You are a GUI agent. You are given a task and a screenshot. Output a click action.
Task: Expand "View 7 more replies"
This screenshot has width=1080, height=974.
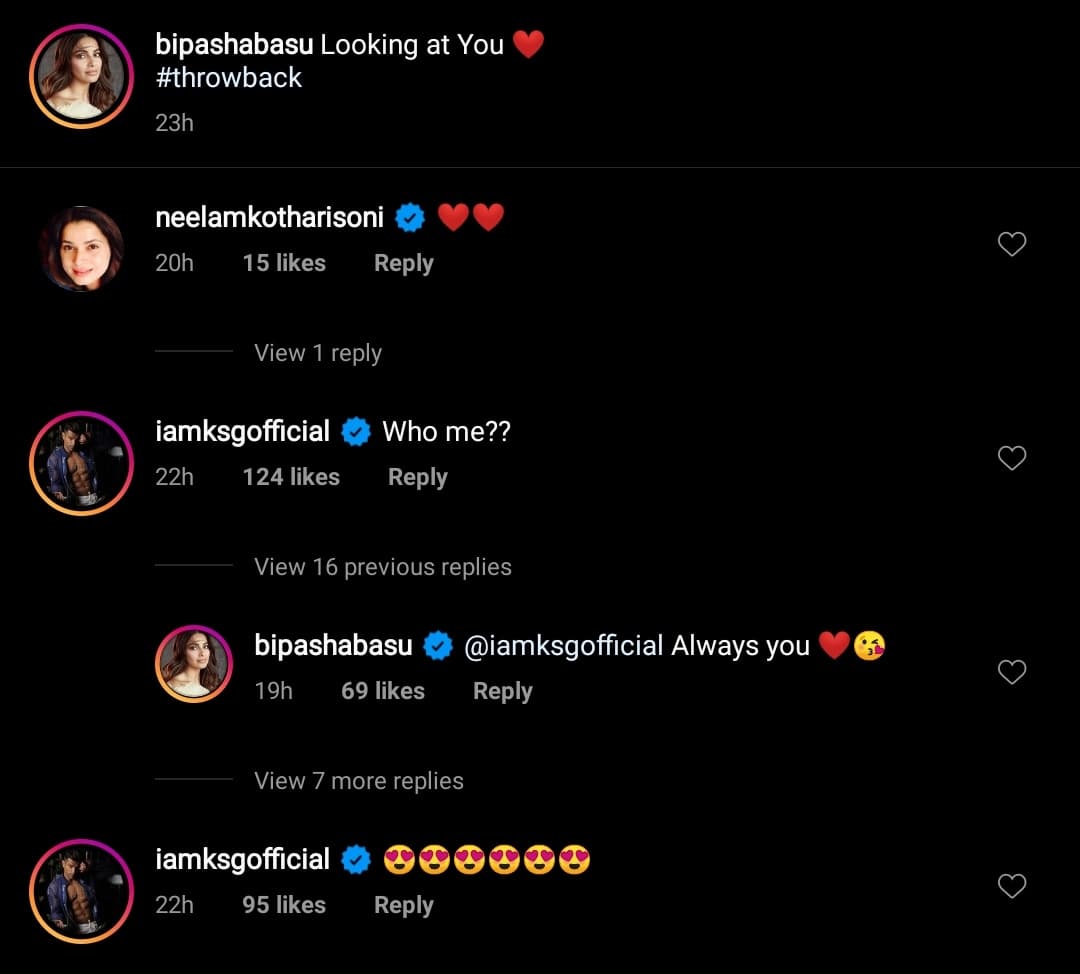pos(358,781)
